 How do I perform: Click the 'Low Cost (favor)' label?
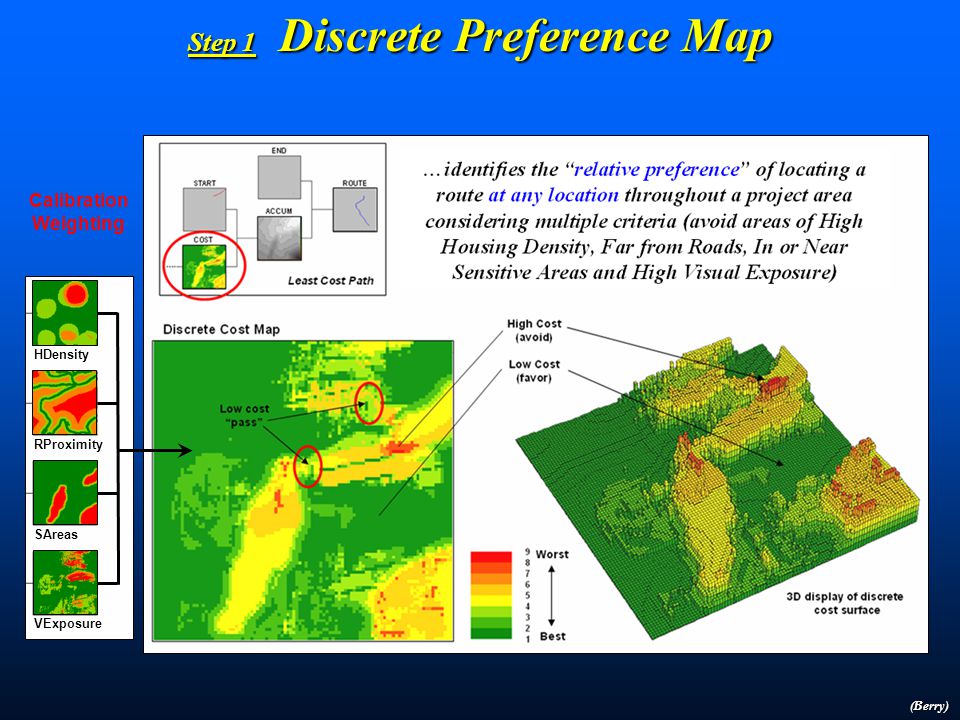click(x=534, y=371)
